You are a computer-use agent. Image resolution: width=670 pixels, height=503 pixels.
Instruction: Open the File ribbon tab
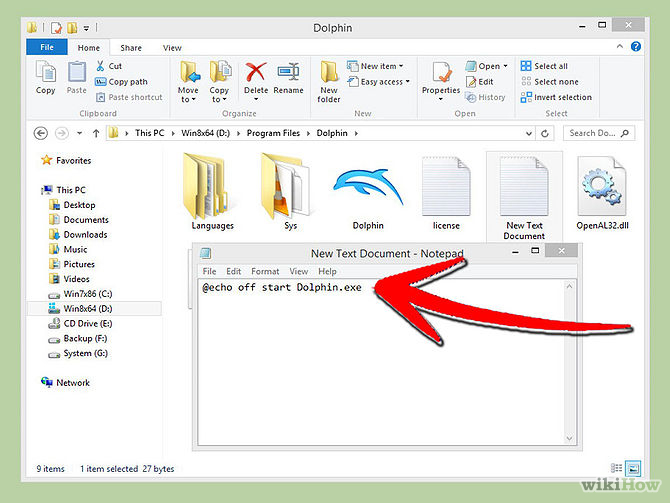click(x=47, y=47)
